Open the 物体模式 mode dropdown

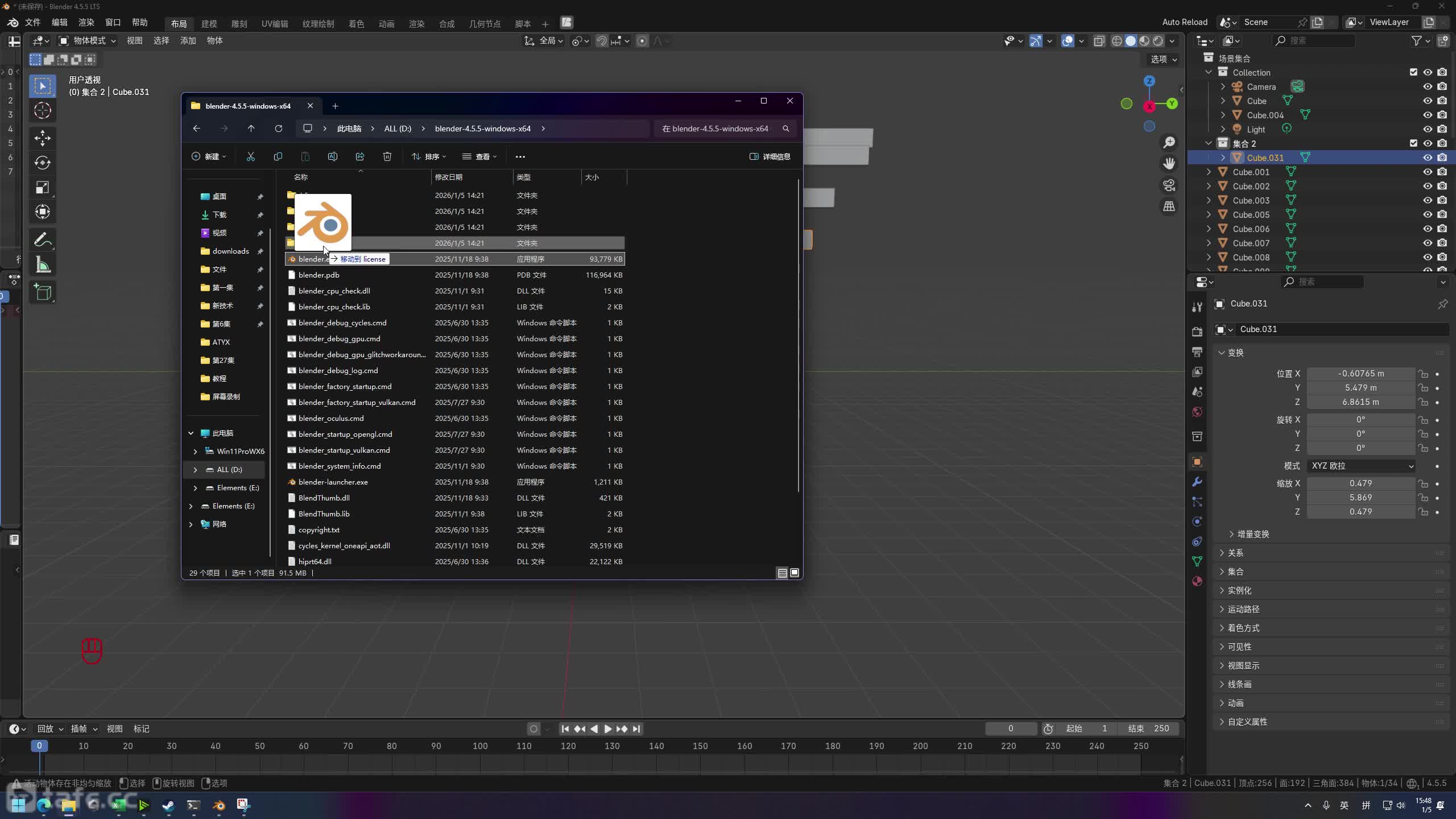88,40
